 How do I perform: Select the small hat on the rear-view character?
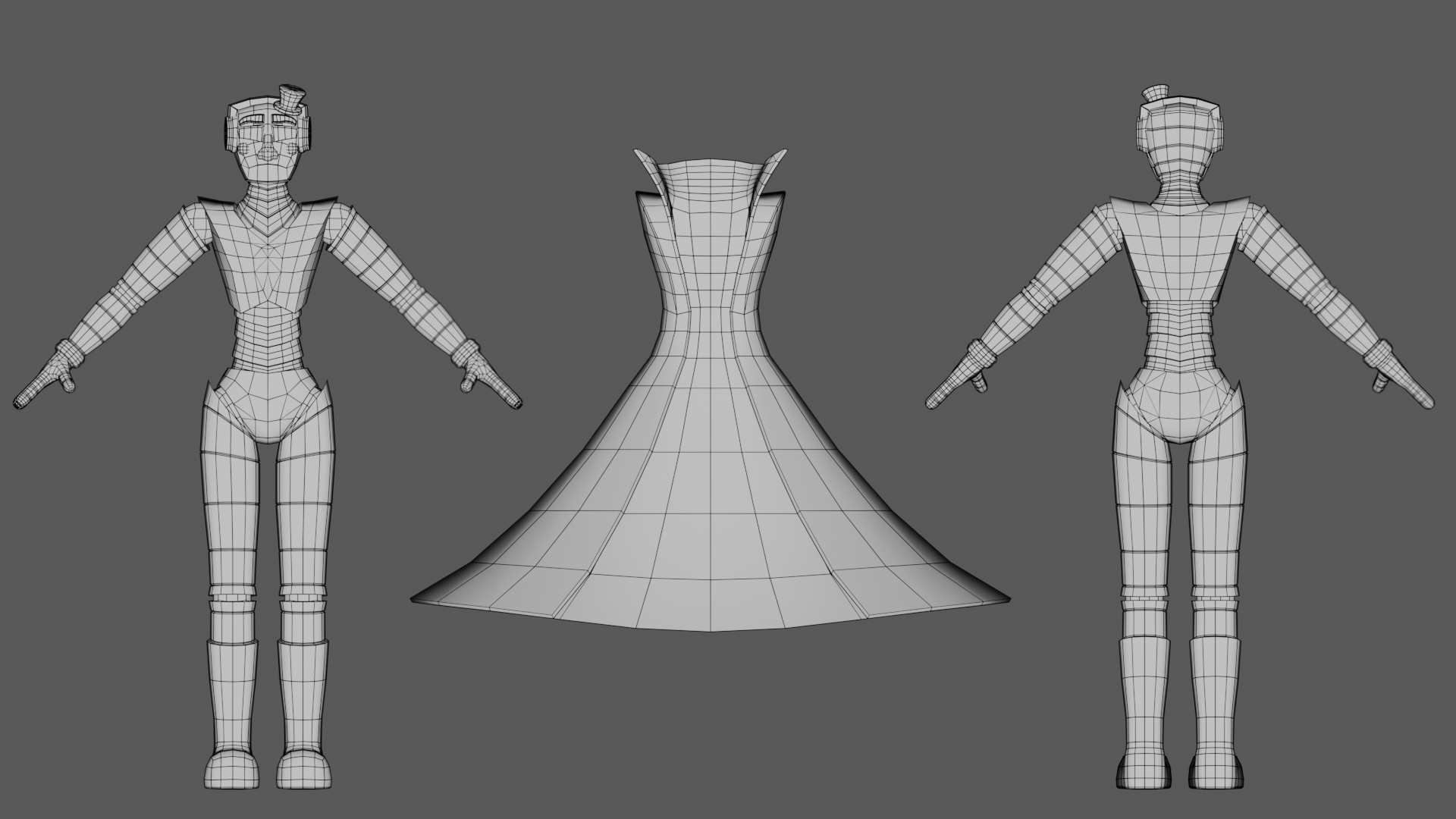point(1155,94)
